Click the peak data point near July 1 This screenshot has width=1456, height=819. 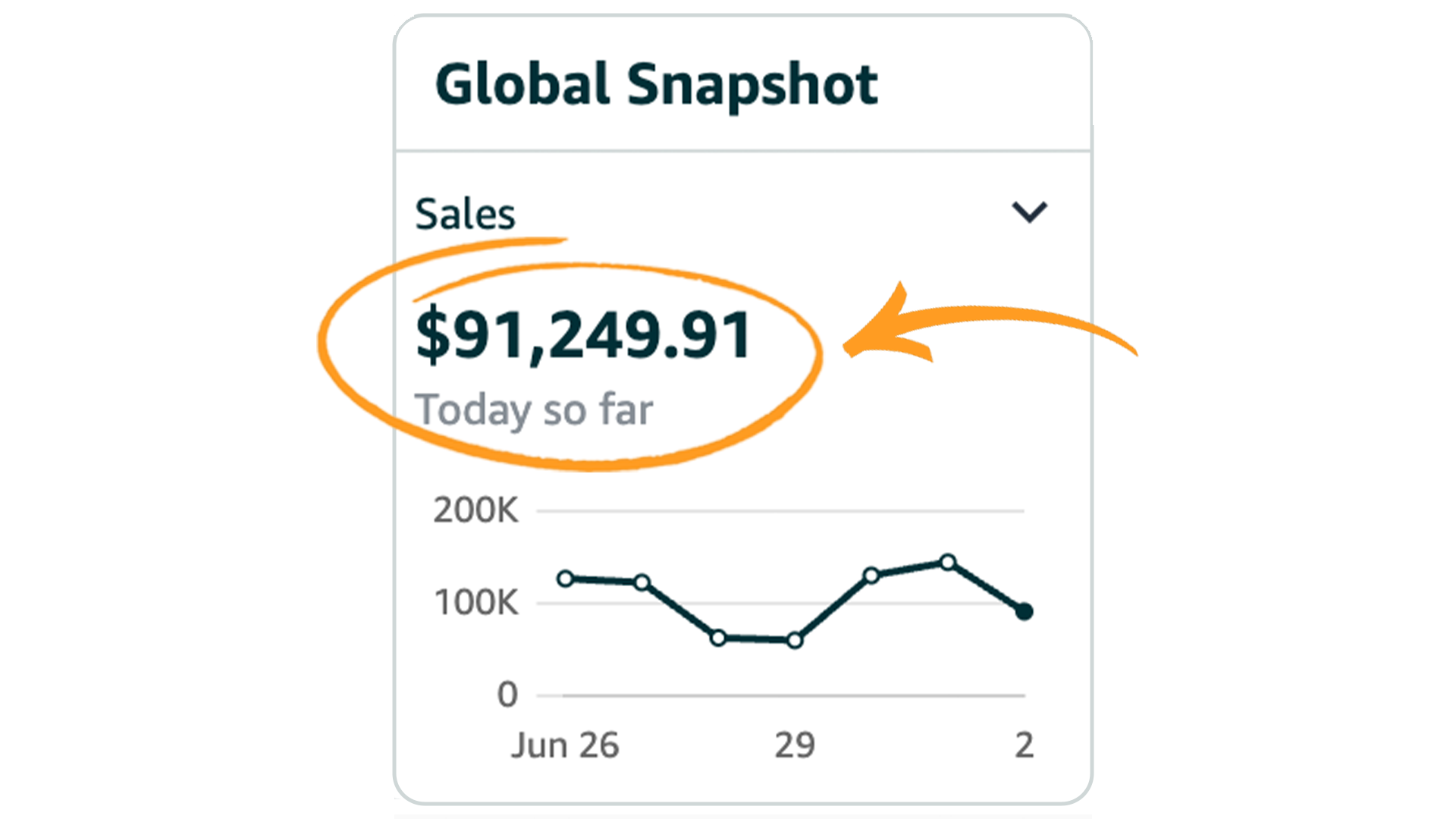(x=948, y=563)
